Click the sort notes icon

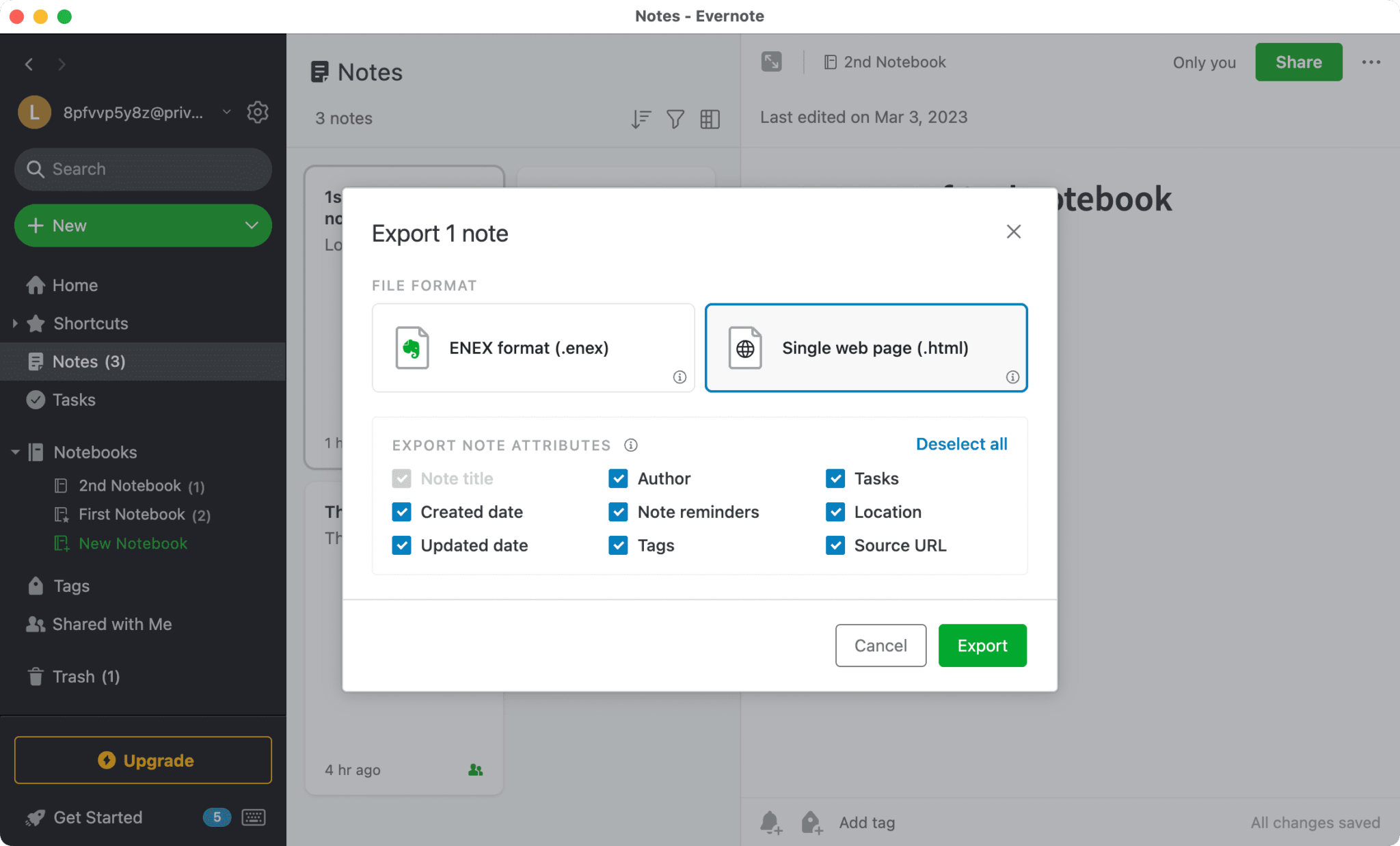[641, 119]
